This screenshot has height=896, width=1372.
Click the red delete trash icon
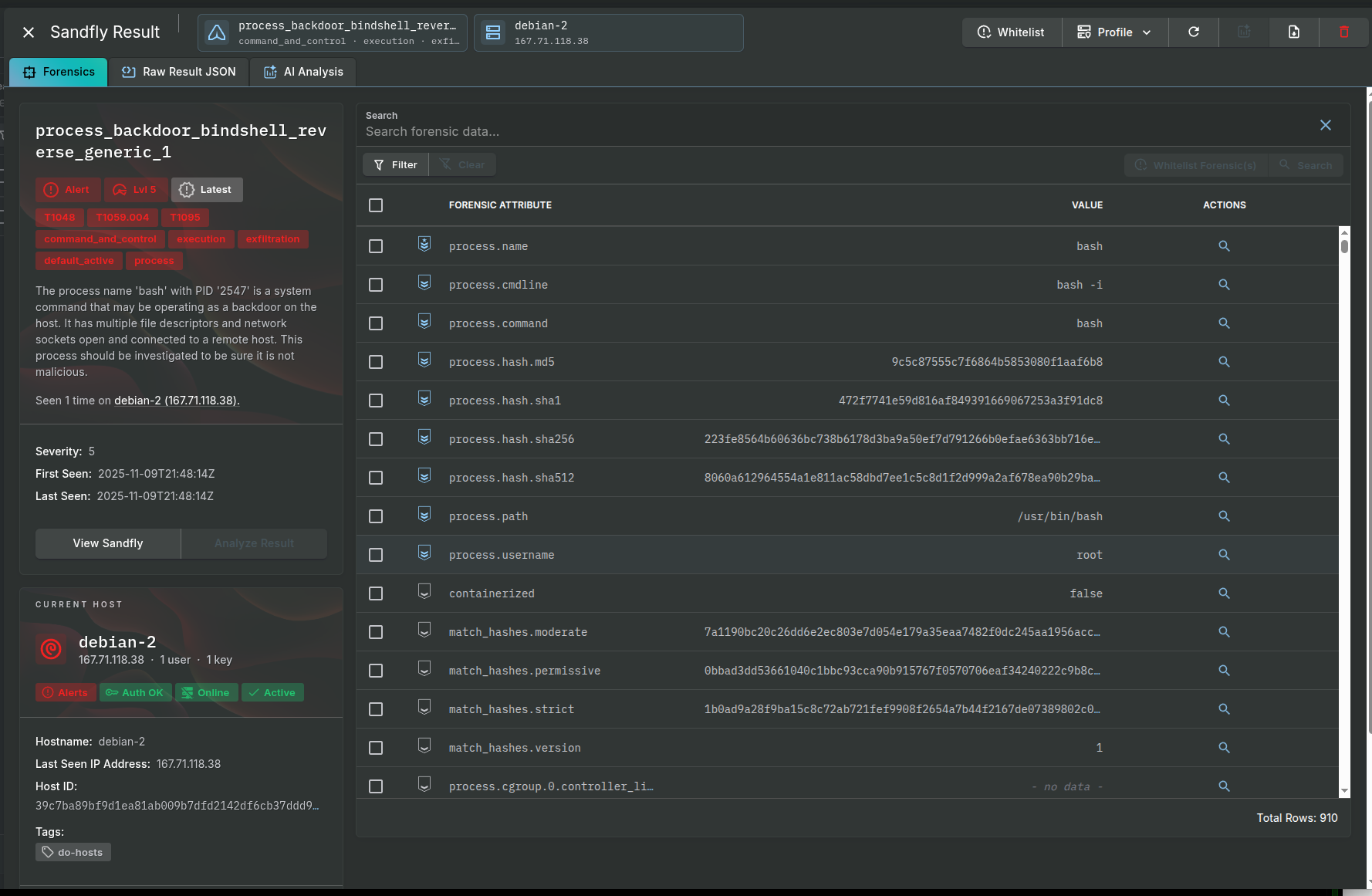coord(1343,32)
